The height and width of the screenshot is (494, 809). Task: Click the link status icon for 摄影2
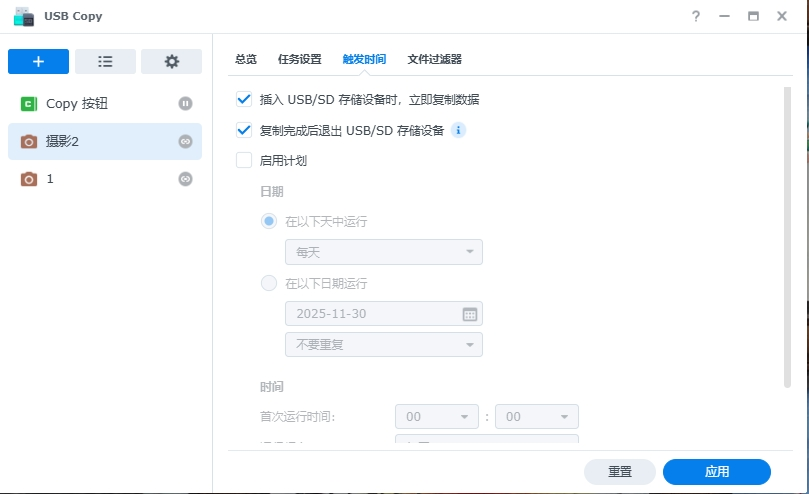185,142
